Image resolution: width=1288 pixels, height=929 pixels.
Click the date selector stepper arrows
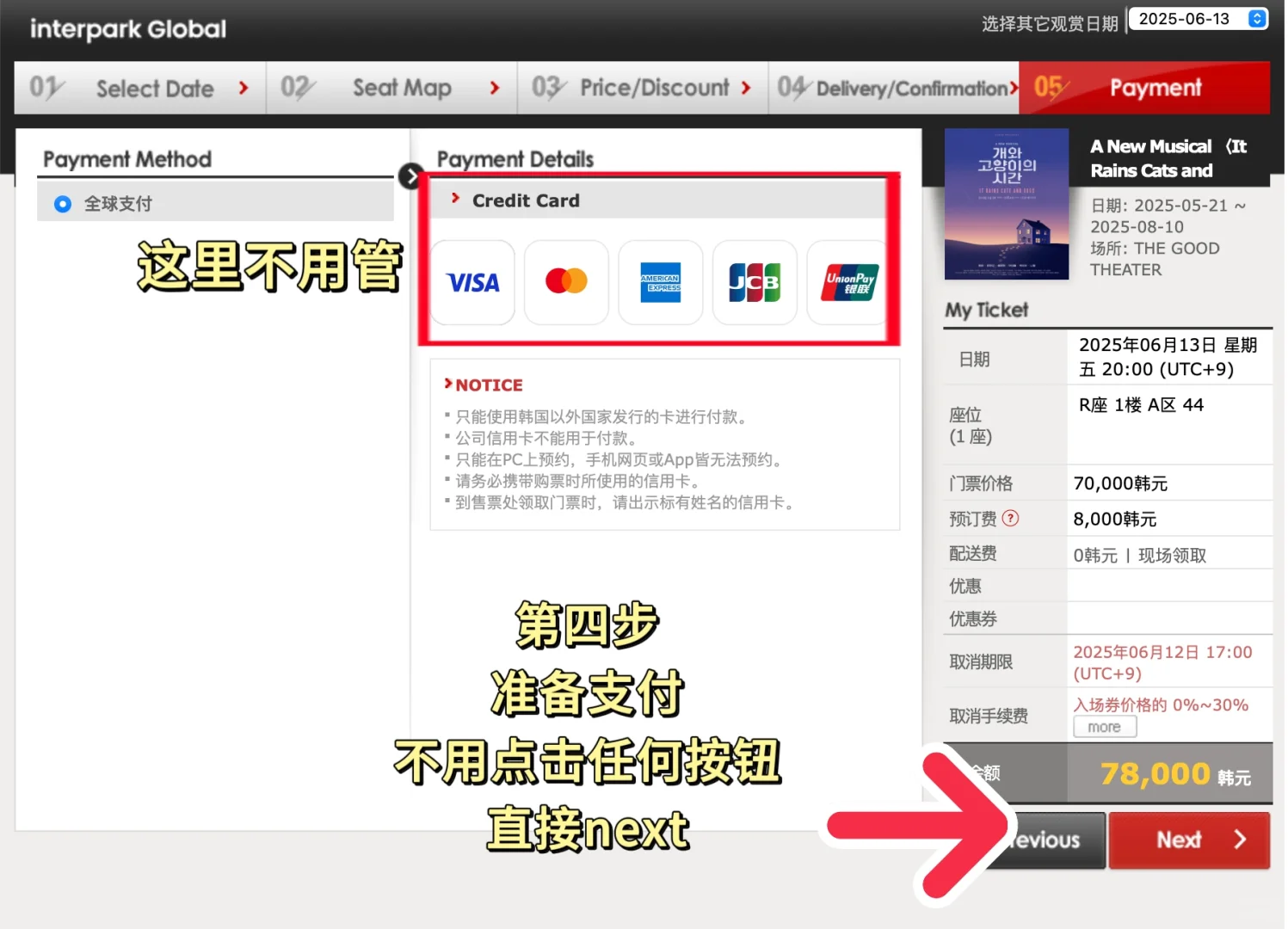[1255, 18]
